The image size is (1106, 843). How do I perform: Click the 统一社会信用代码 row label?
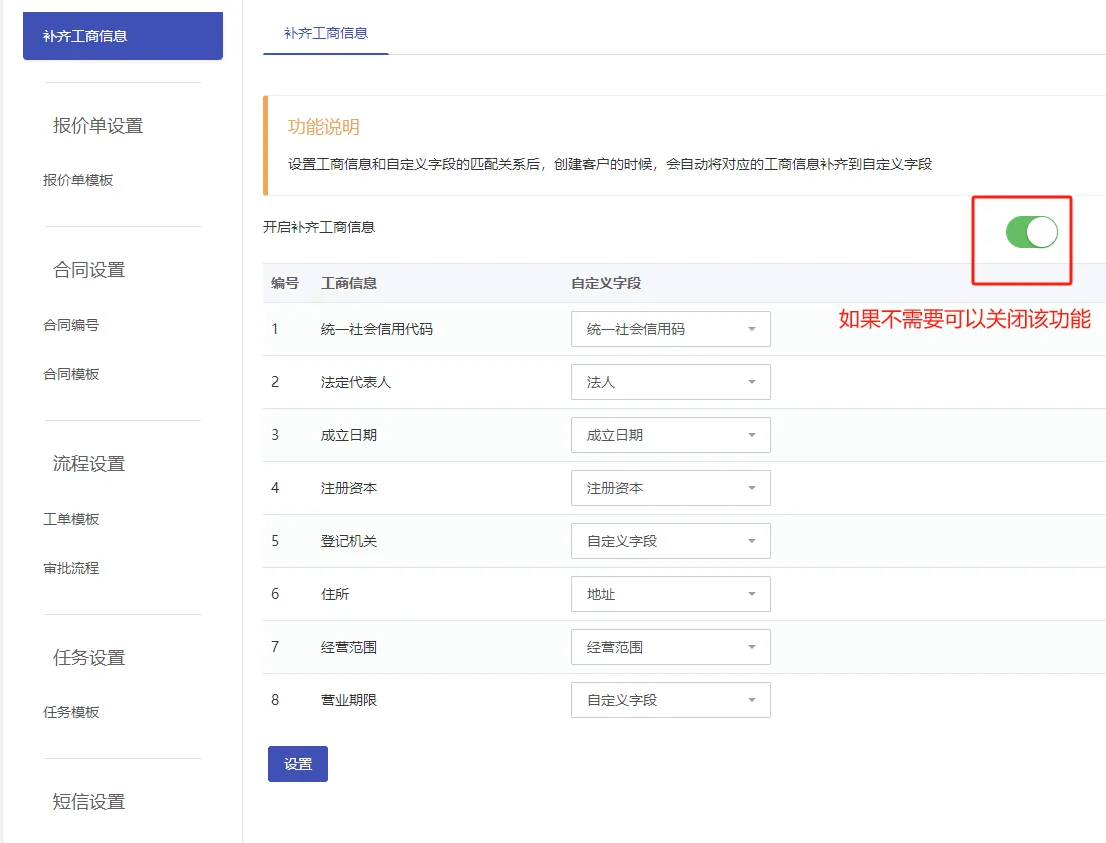(x=377, y=329)
